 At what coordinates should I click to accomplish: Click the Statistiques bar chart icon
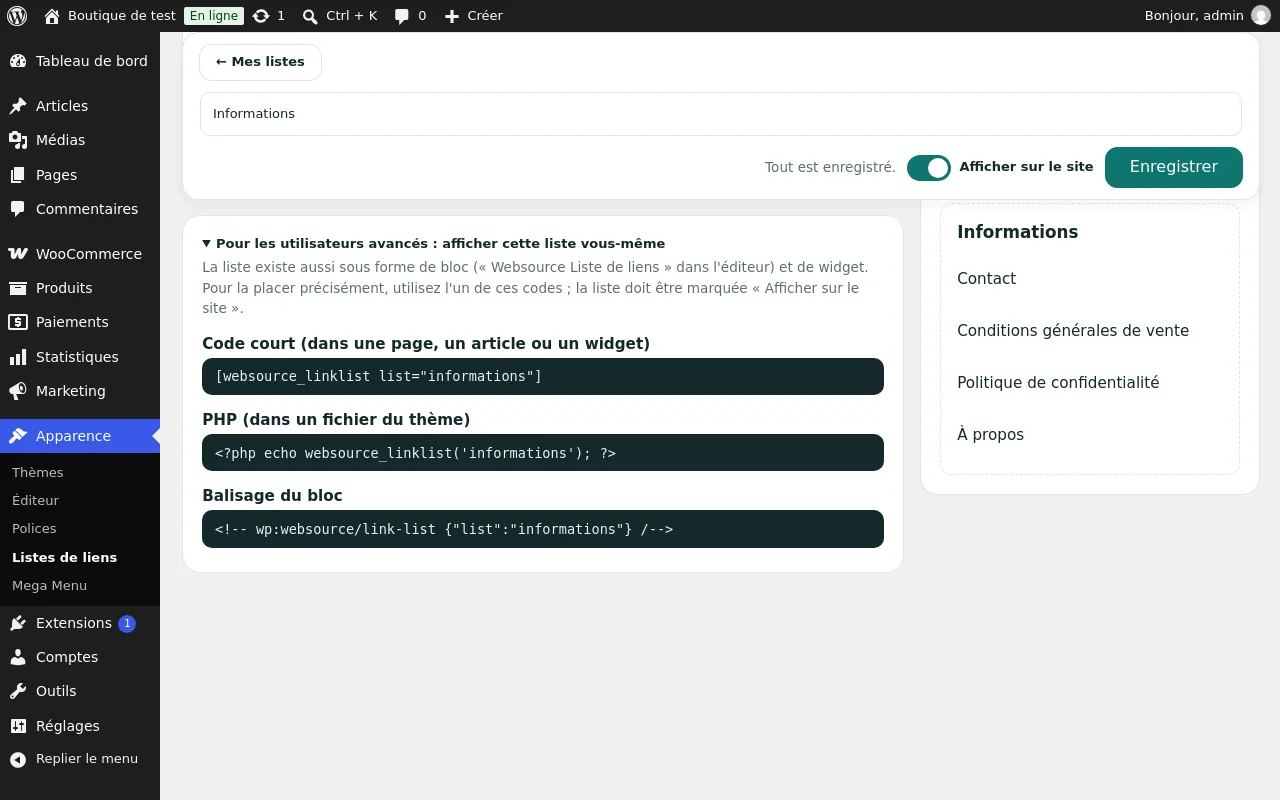18,357
